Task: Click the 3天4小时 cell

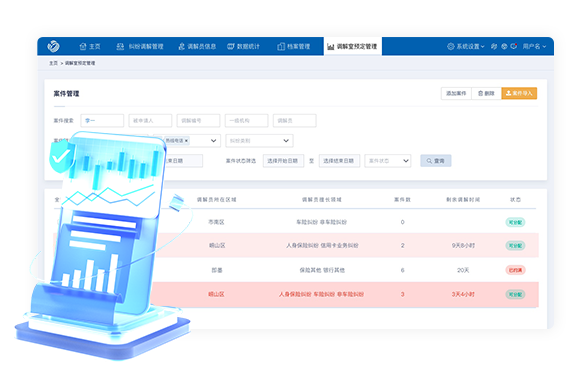Action: 463,294
